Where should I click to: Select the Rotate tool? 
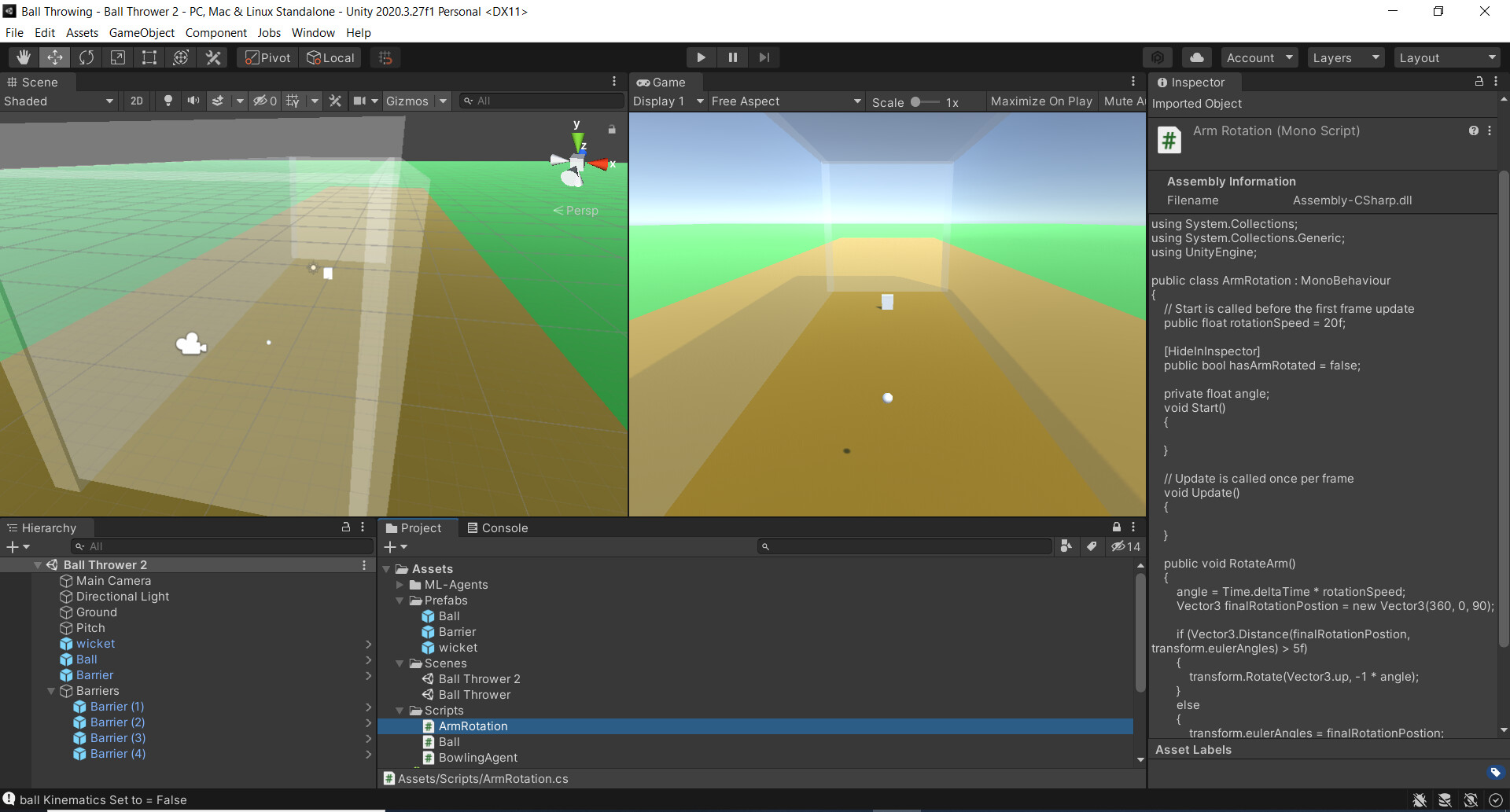(87, 57)
